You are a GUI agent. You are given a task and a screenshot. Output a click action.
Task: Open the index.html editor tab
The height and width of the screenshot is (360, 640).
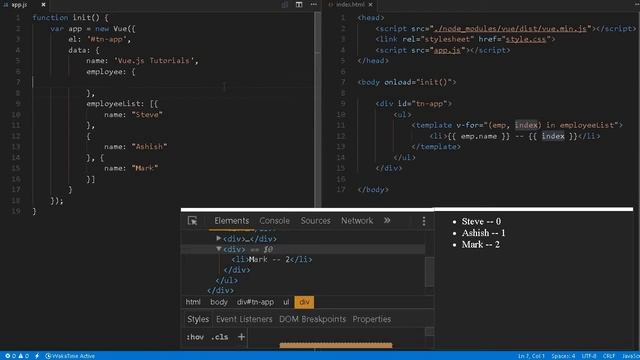coord(351,4)
